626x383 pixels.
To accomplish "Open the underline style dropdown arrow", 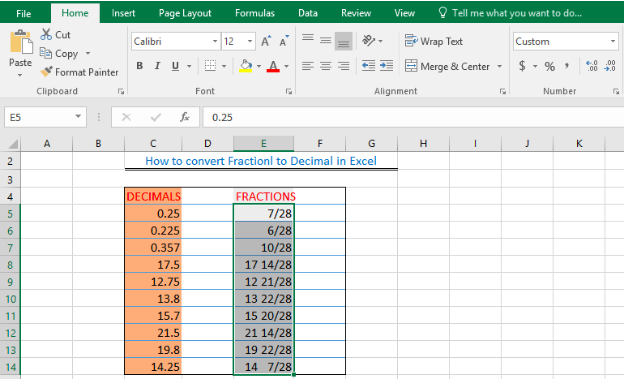I will pyautogui.click(x=189, y=66).
